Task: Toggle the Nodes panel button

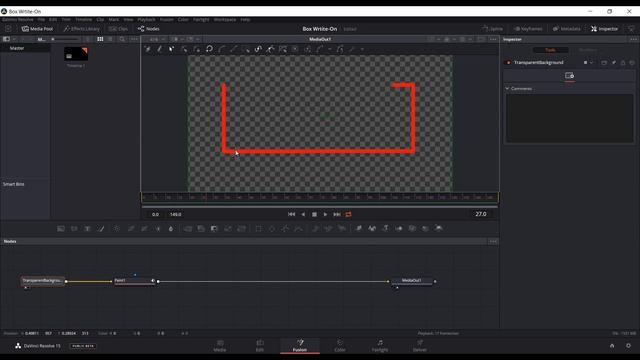Action: click(x=149, y=29)
